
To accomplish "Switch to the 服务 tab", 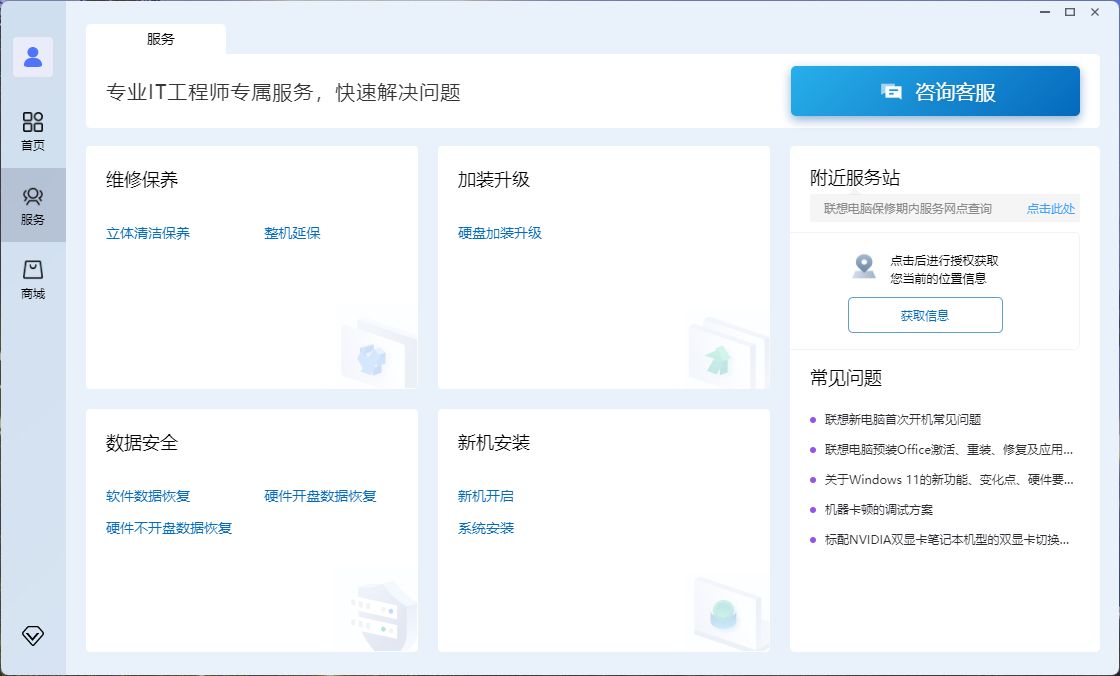I will 162,40.
